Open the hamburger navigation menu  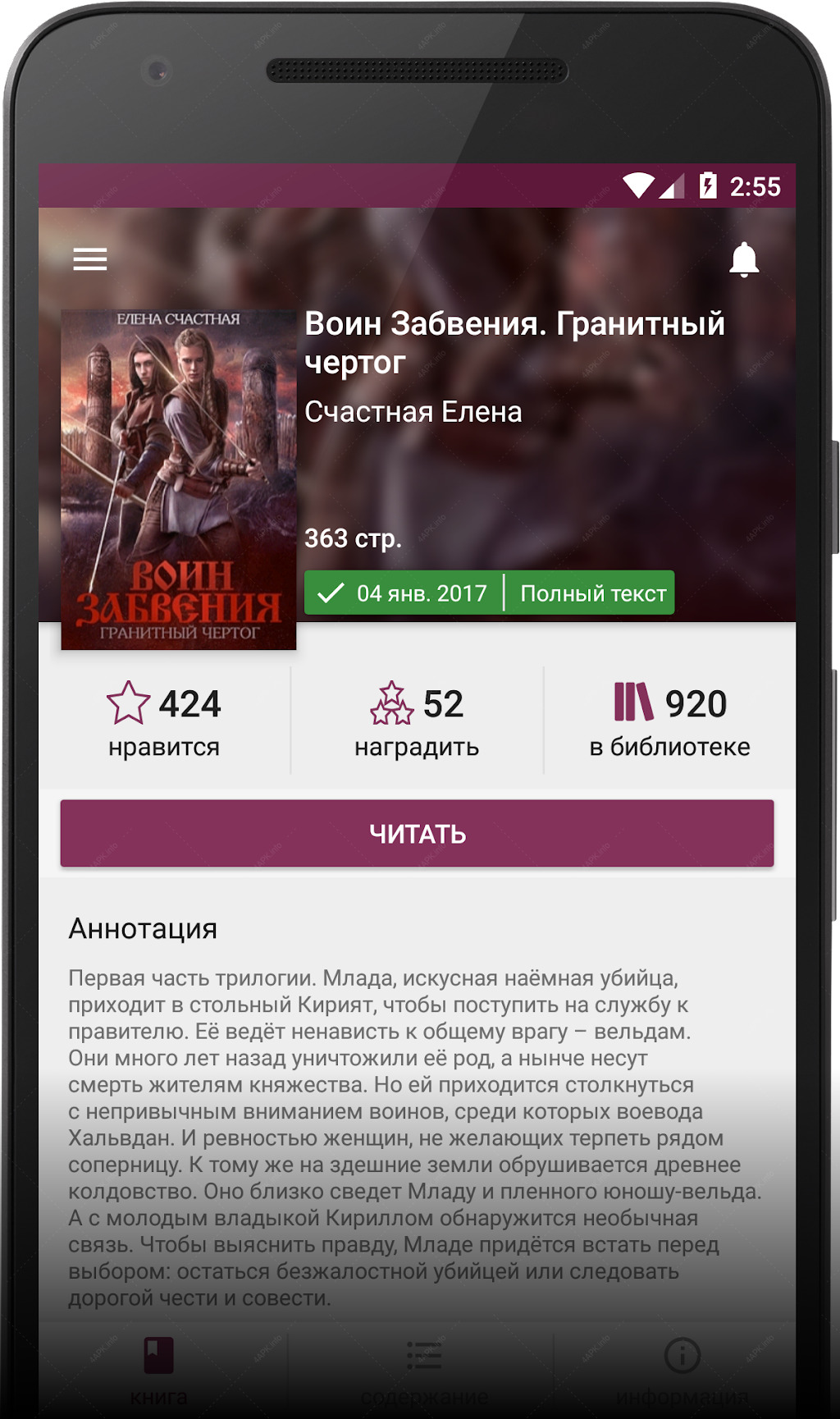(90, 259)
